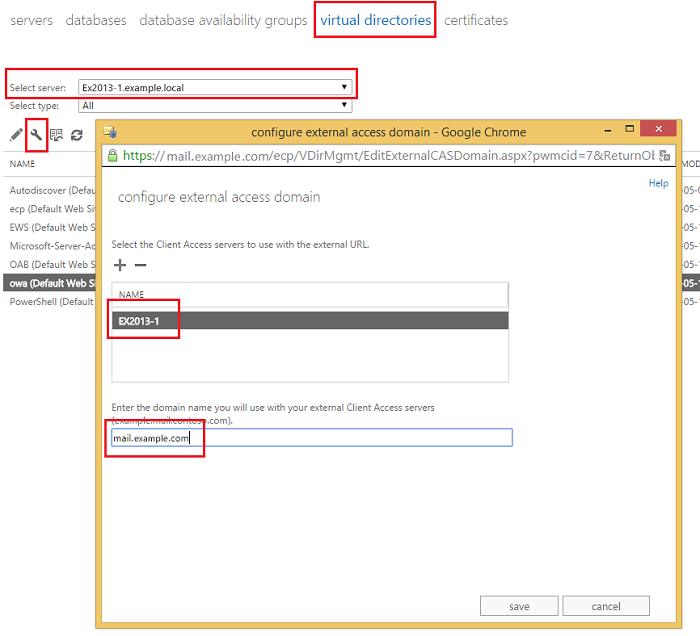Image resolution: width=700 pixels, height=636 pixels.
Task: Switch to the databases tab
Action: point(96,21)
